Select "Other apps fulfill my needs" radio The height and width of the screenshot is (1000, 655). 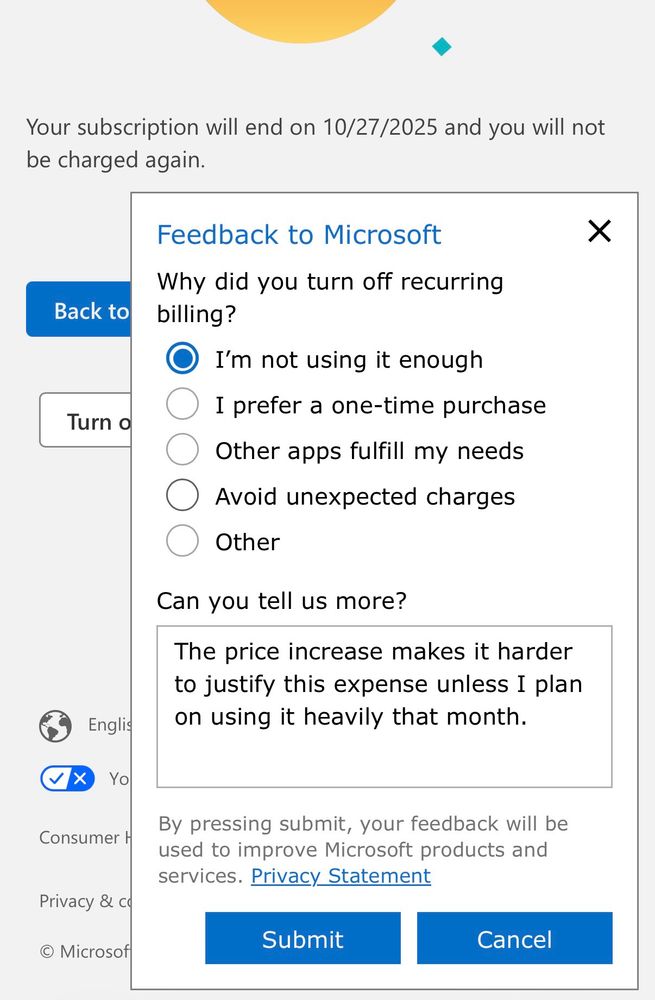[x=182, y=450]
